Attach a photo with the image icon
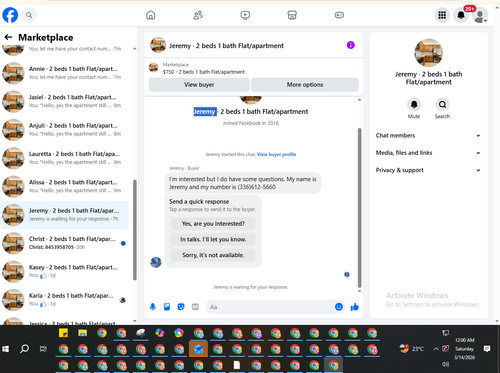Viewport: 500px width, 373px height. tap(167, 307)
